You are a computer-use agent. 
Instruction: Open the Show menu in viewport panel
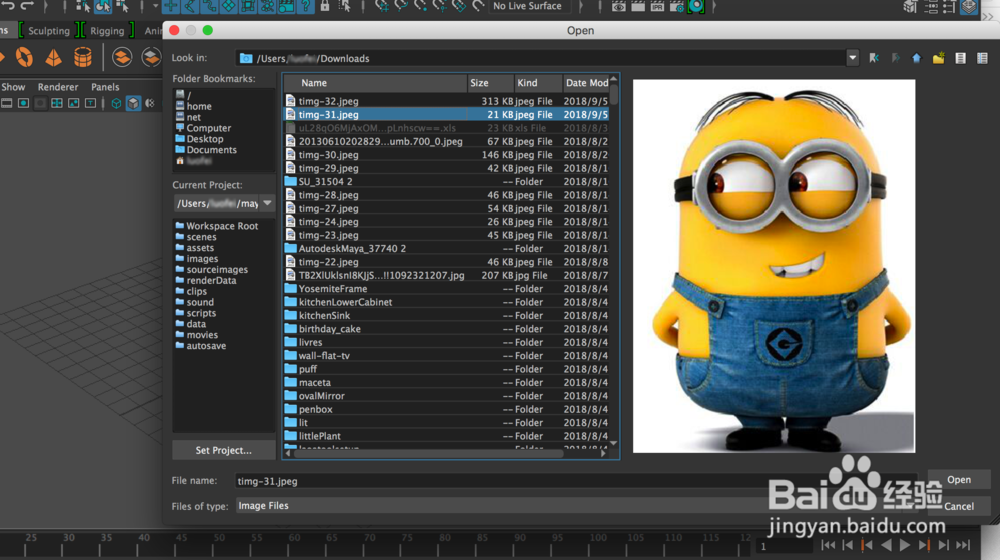(13, 87)
